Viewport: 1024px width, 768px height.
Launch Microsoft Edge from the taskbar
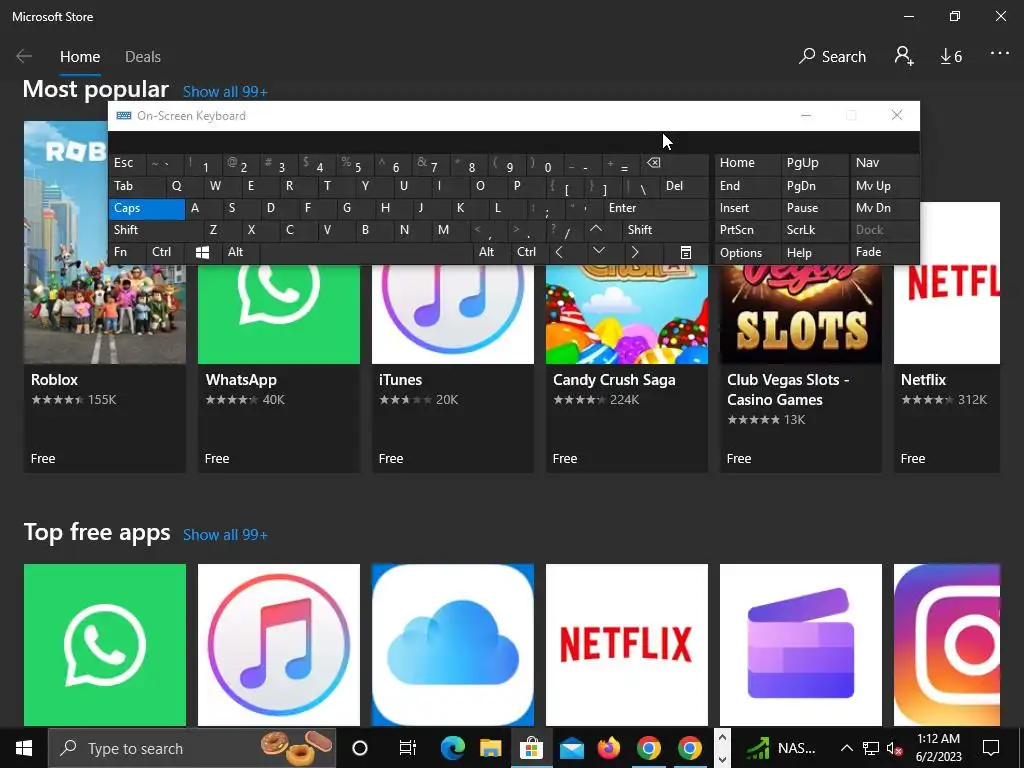(453, 748)
